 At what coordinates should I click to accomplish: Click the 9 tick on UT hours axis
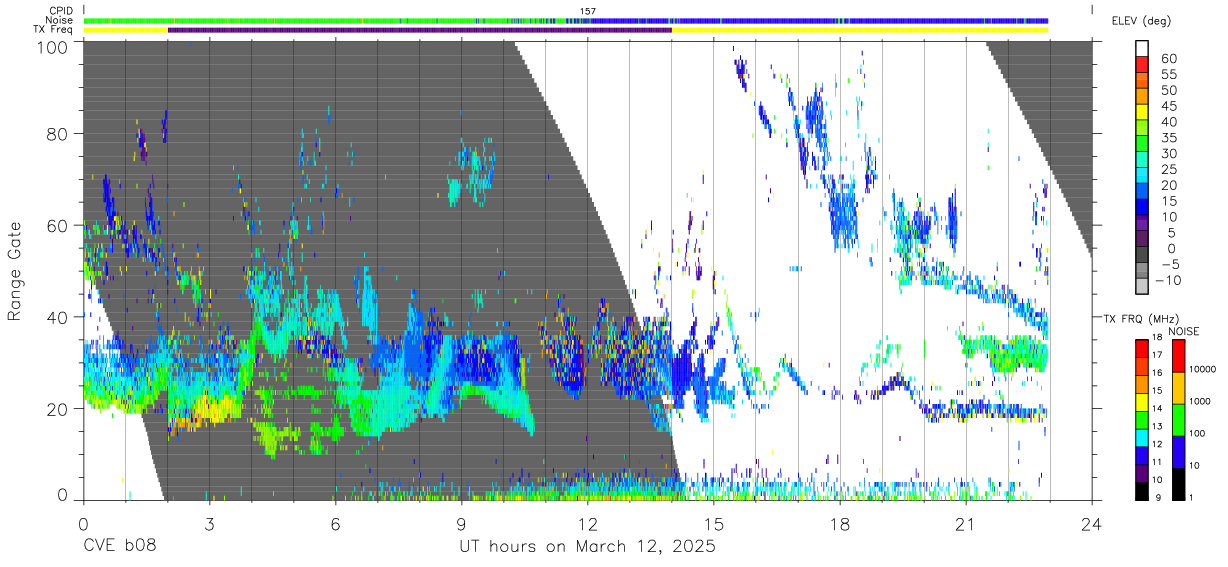pyautogui.click(x=461, y=524)
